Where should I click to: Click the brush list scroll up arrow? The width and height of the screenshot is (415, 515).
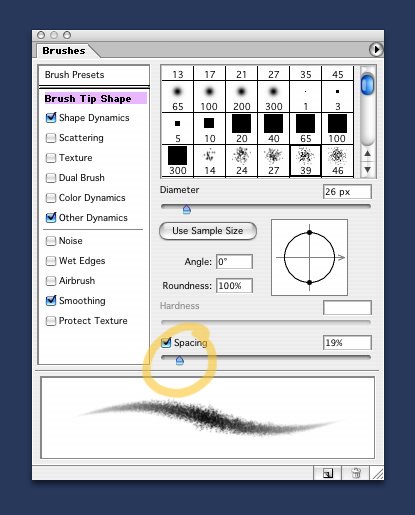(x=368, y=153)
